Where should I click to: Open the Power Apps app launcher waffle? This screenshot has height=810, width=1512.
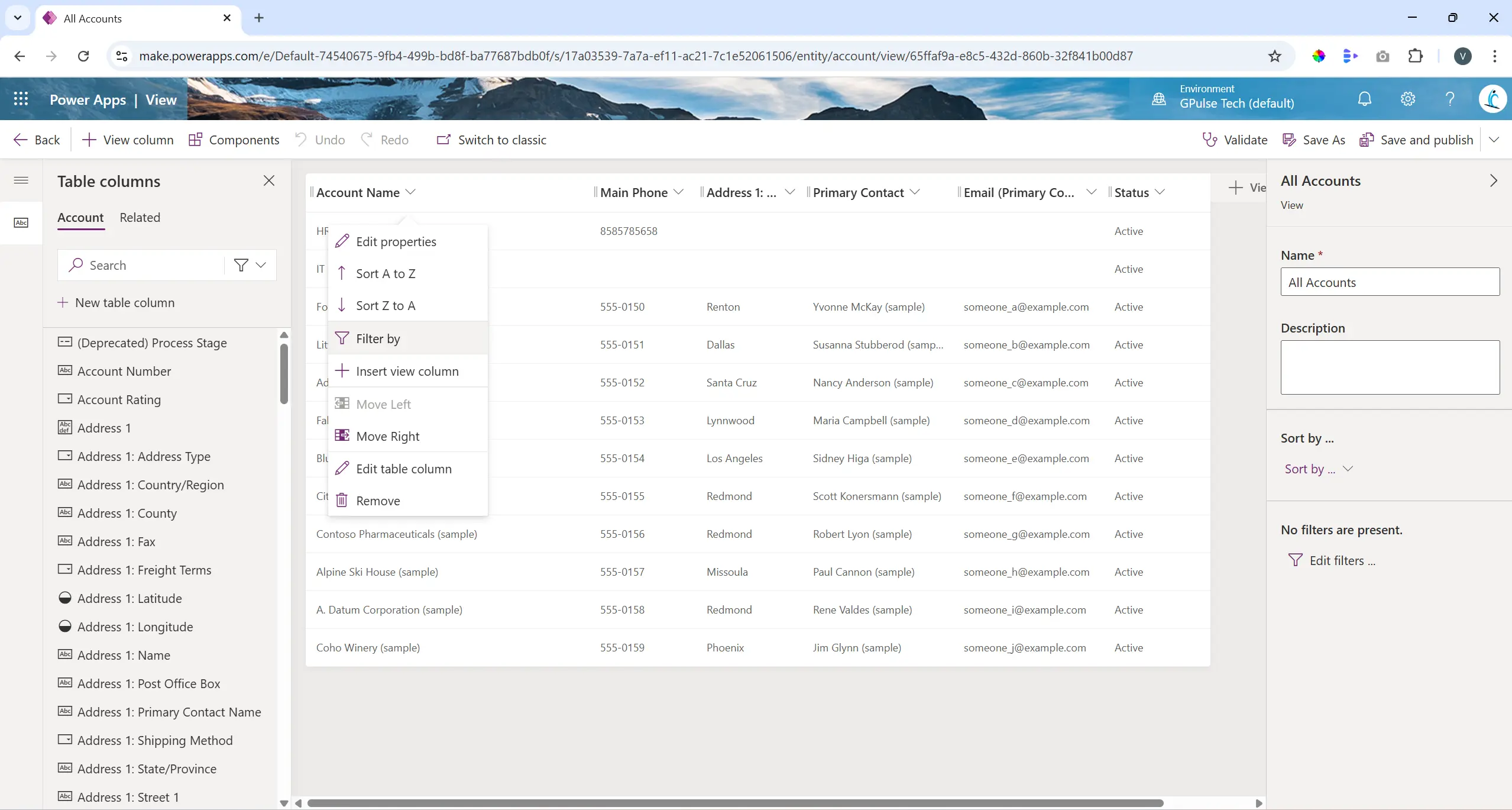tap(21, 98)
